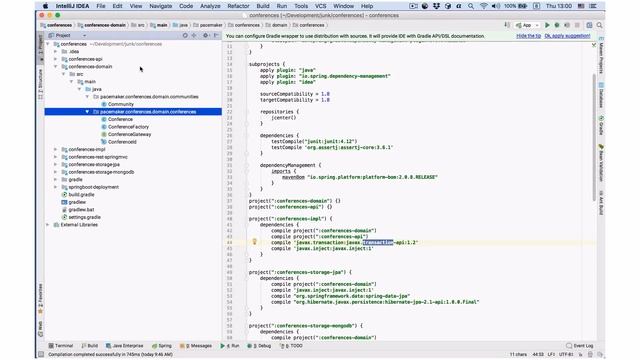Open Project Structure icon in top toolbar
Image resolution: width=640 pixels, height=360 pixels.
point(589,25)
